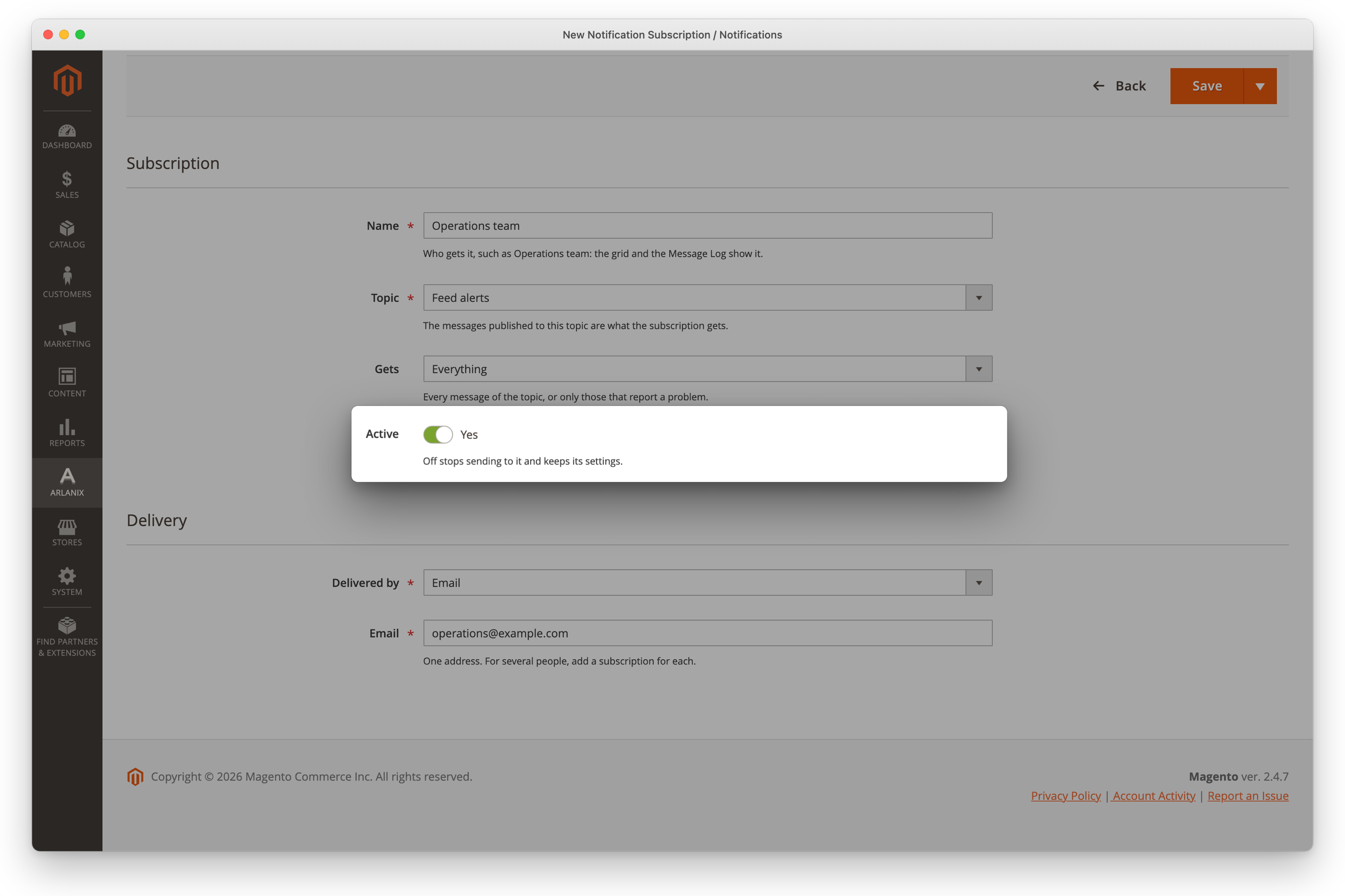Expand the Save button dropdown arrow

pyautogui.click(x=1260, y=86)
